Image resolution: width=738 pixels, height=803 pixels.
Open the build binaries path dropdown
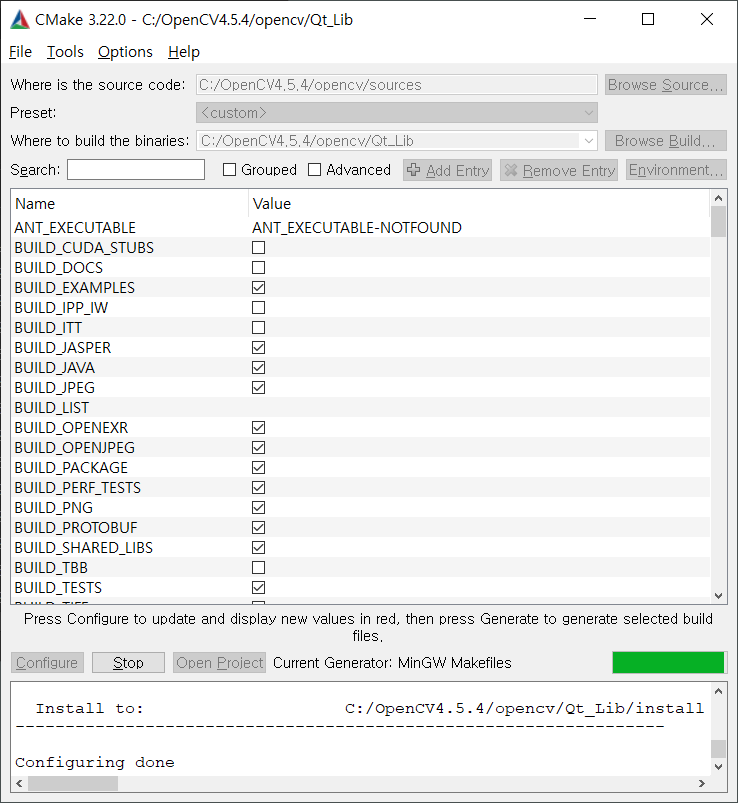[x=588, y=140]
